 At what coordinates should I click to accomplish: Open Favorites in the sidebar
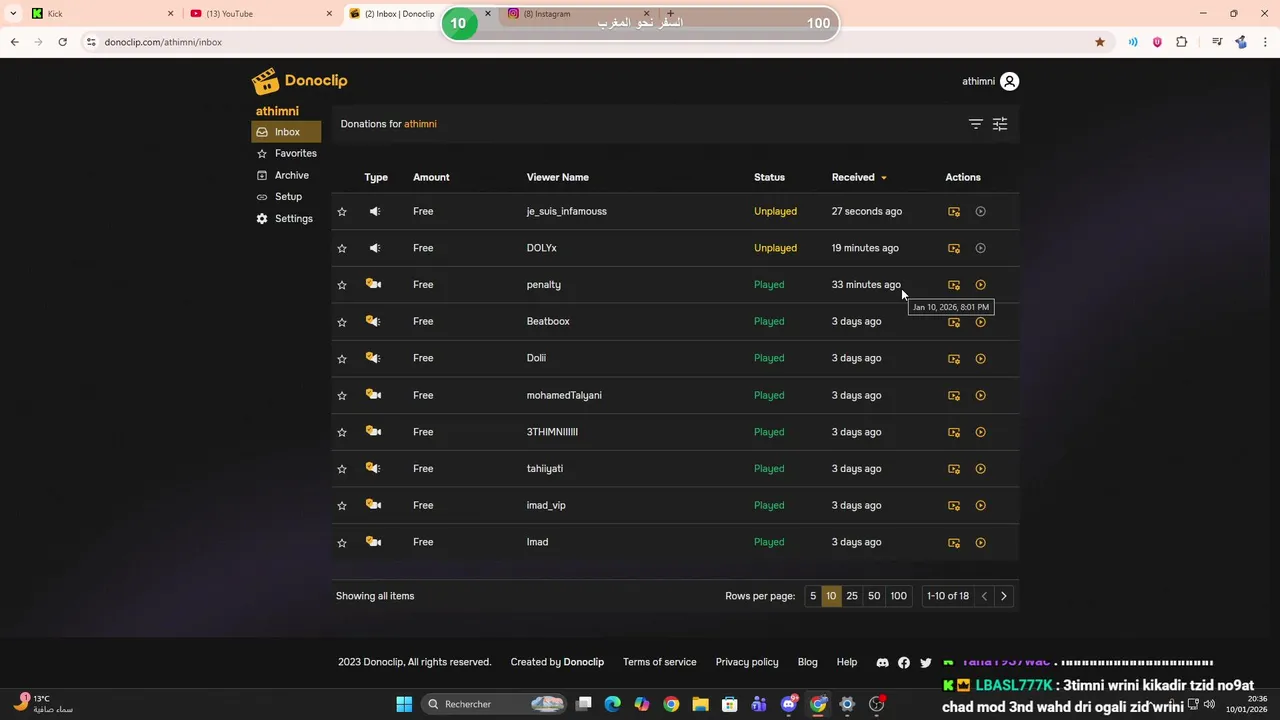coord(286,153)
